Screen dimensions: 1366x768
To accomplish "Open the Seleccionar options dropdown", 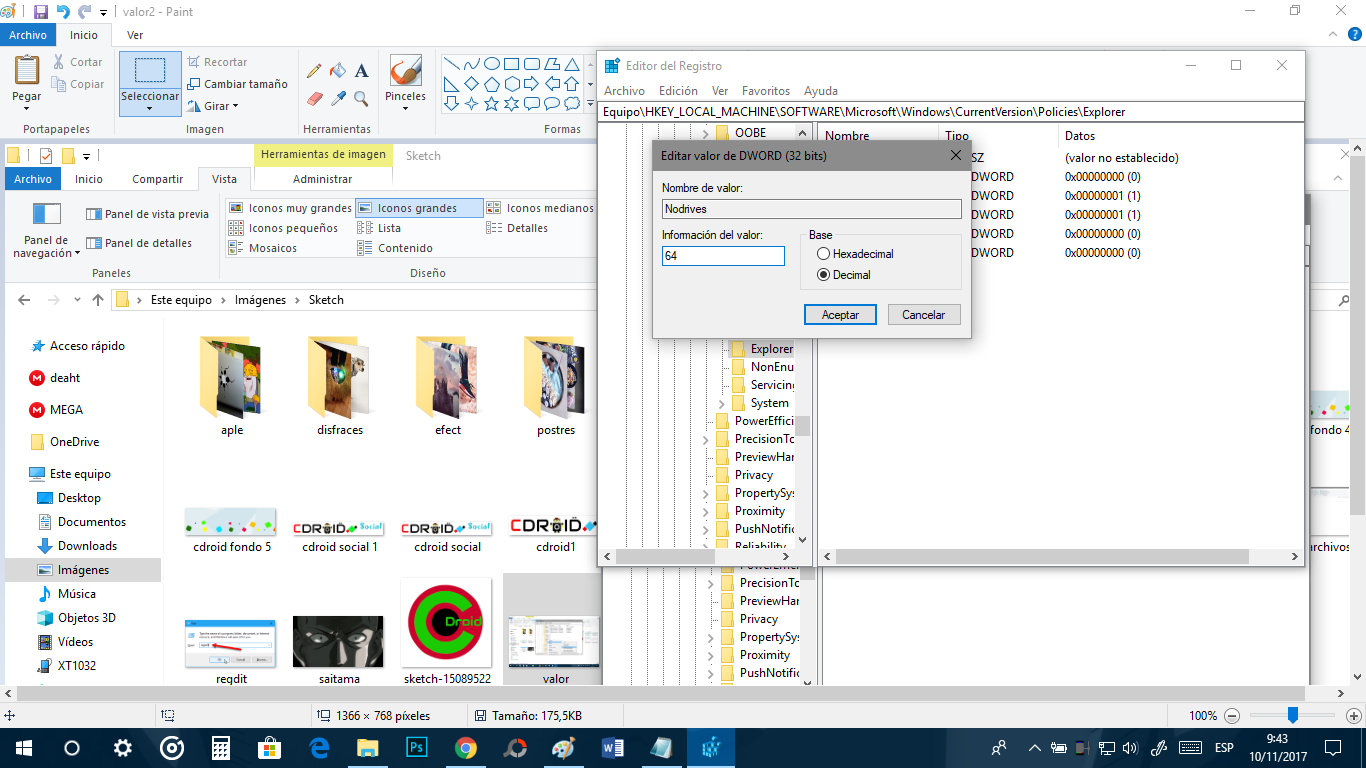I will (x=150, y=108).
